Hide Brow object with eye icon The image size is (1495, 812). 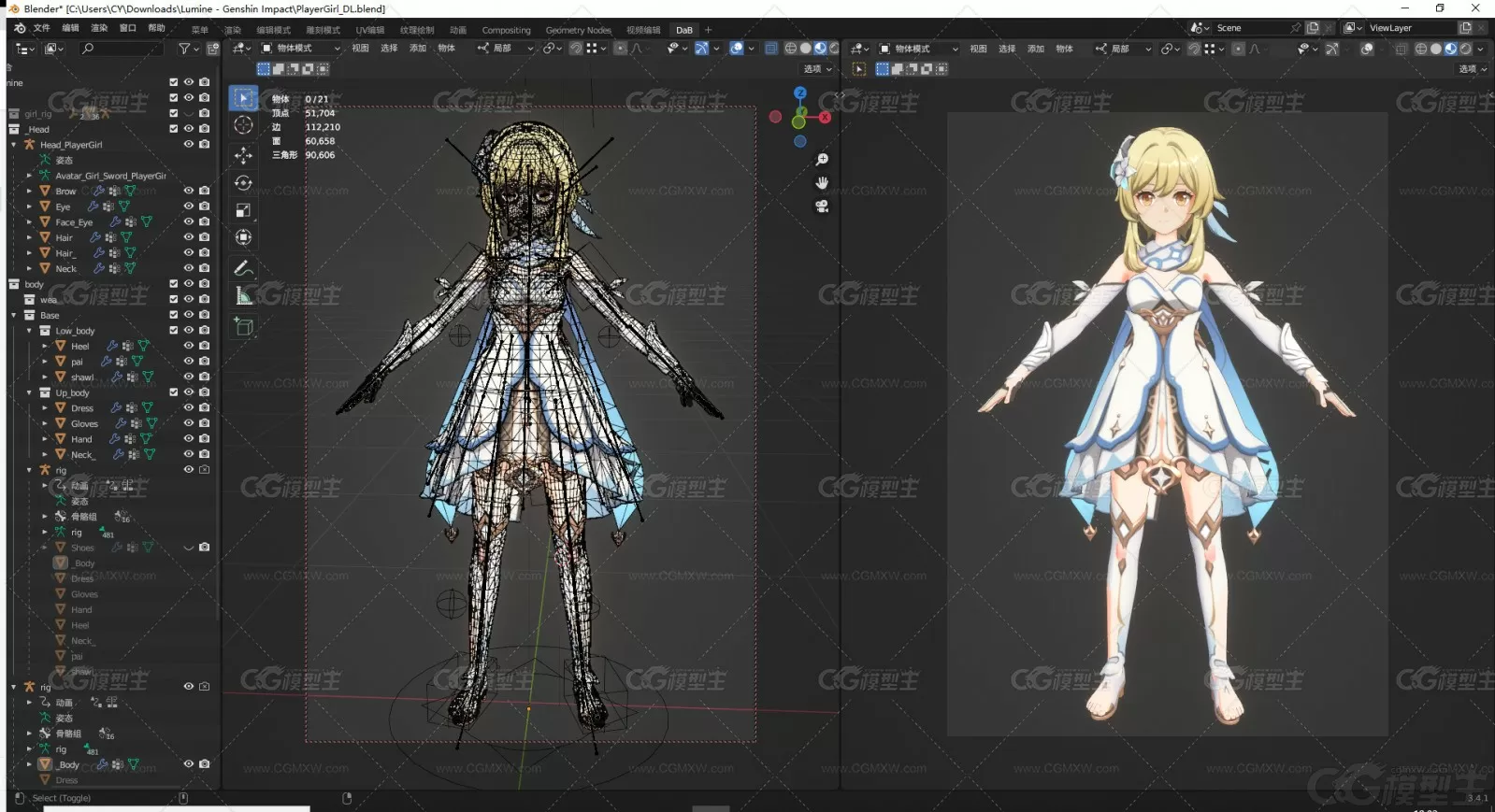pyautogui.click(x=188, y=191)
